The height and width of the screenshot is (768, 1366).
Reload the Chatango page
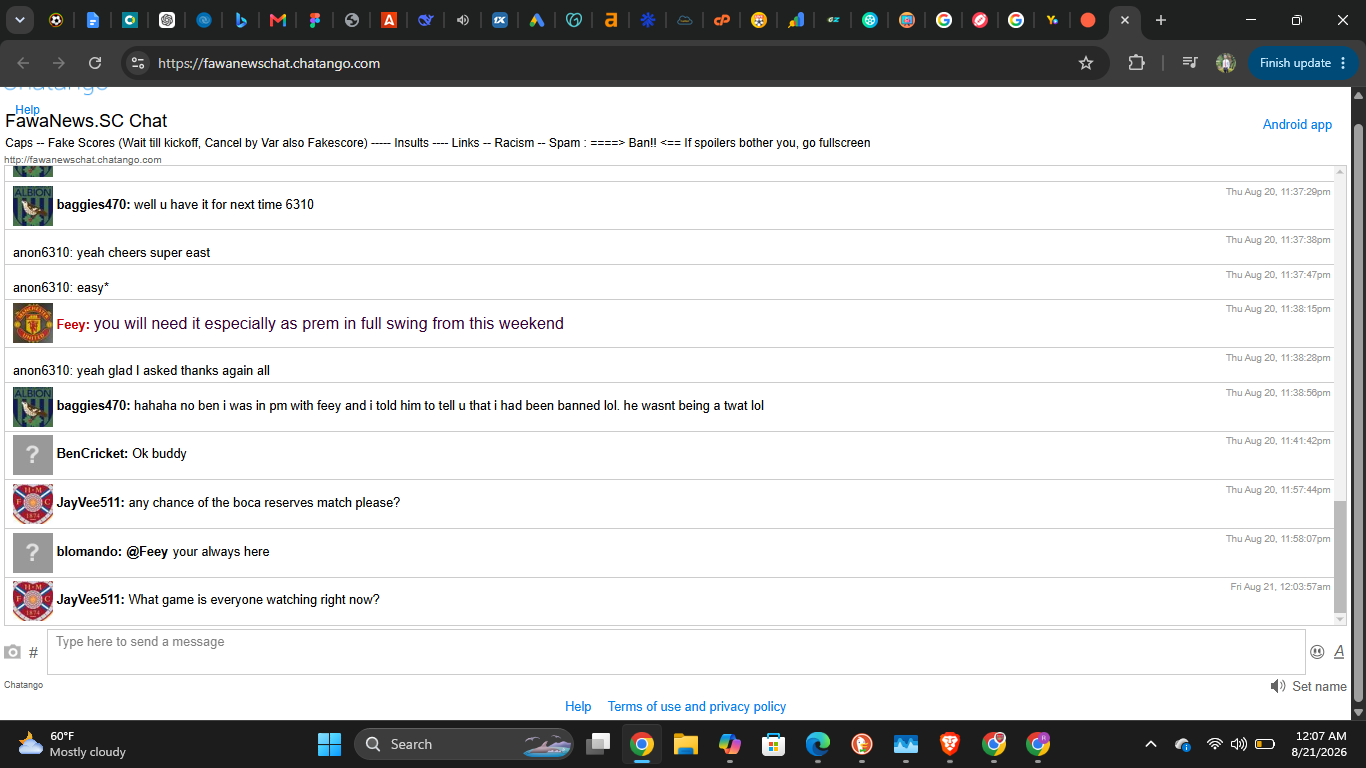point(95,63)
